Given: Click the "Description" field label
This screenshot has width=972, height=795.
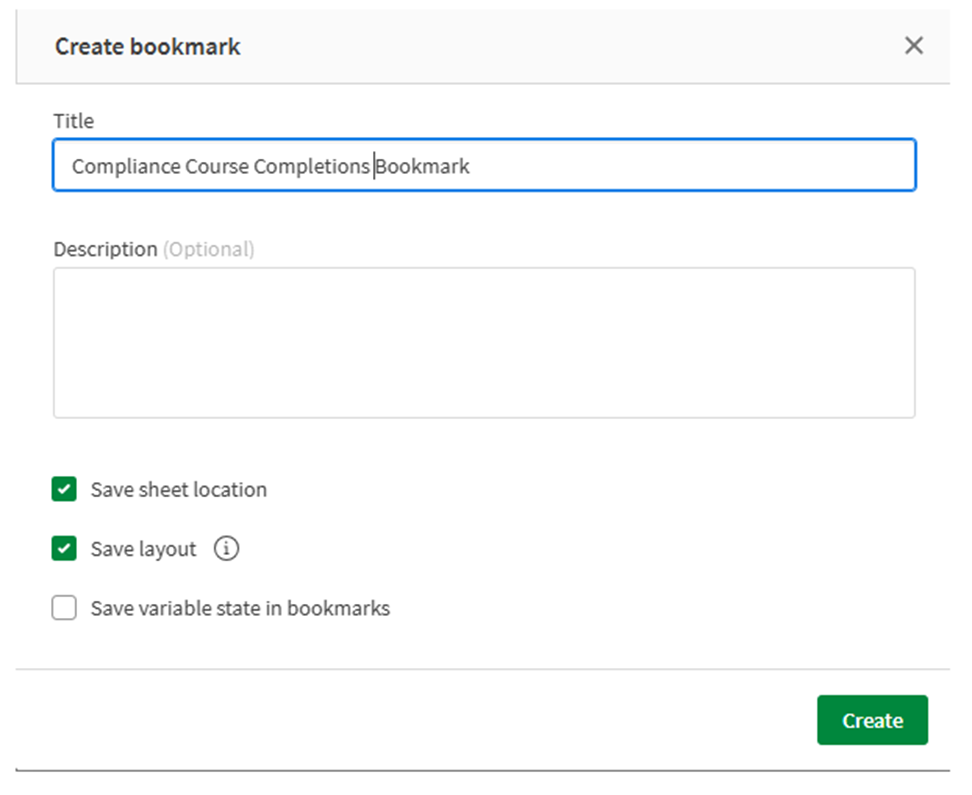Looking at the screenshot, I should (x=105, y=249).
